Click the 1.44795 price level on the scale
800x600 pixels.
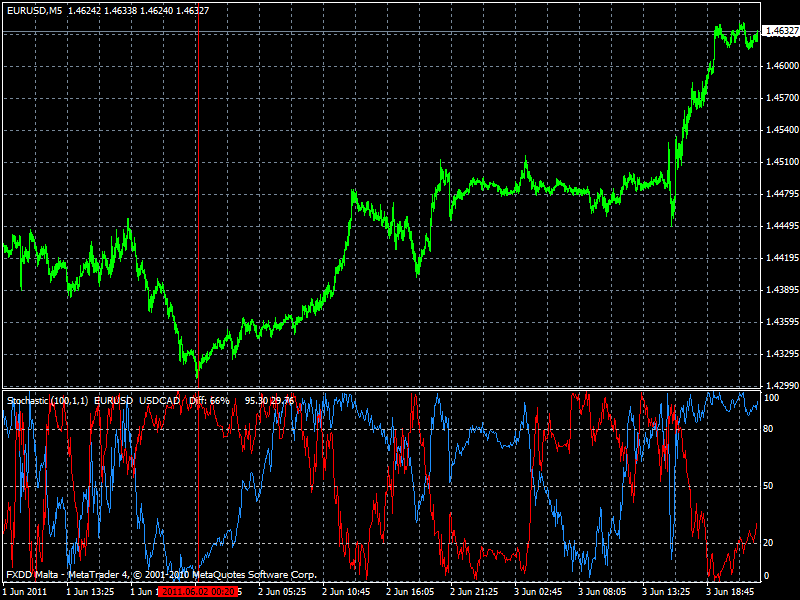click(x=780, y=194)
